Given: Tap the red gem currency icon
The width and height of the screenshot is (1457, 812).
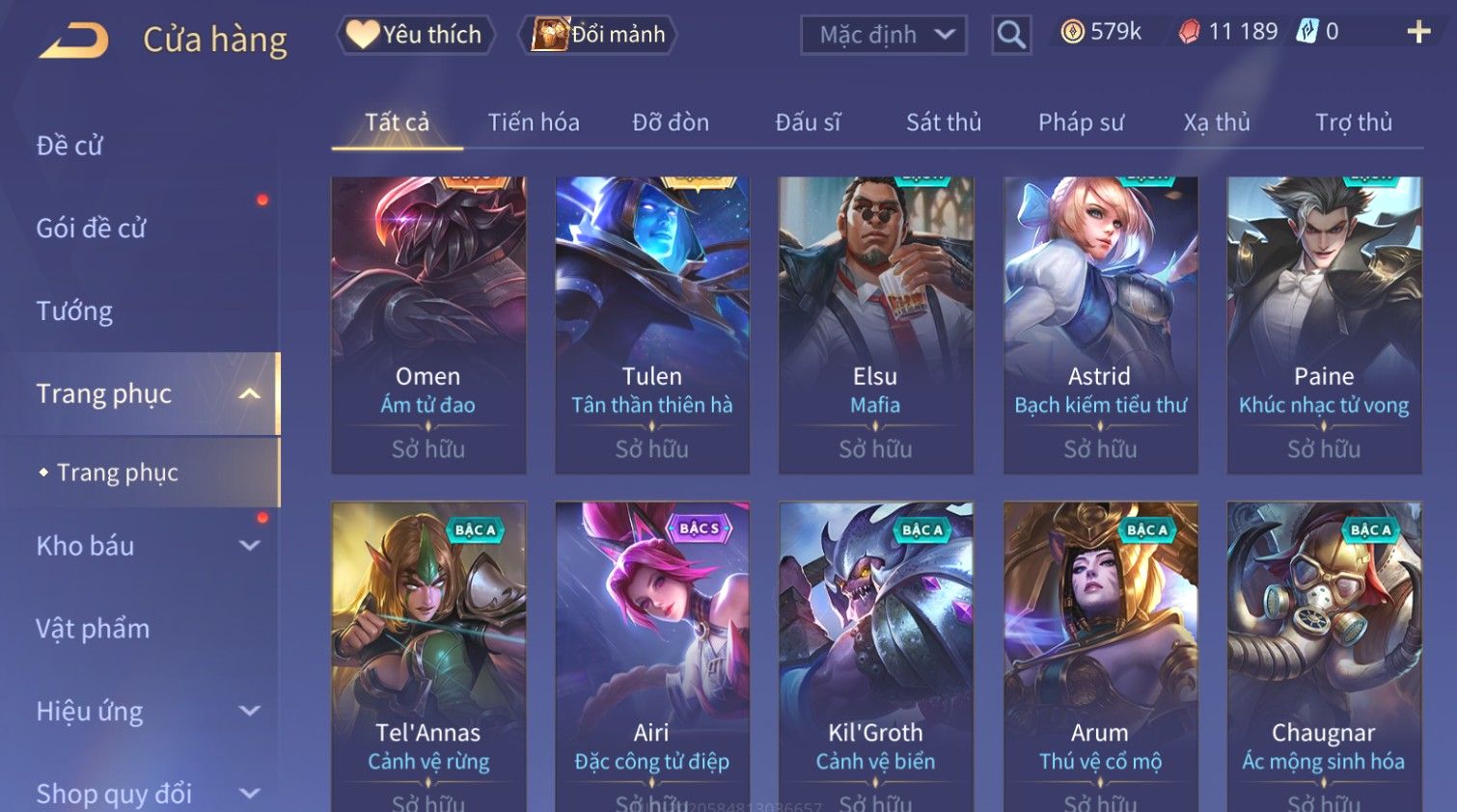Looking at the screenshot, I should (1189, 33).
